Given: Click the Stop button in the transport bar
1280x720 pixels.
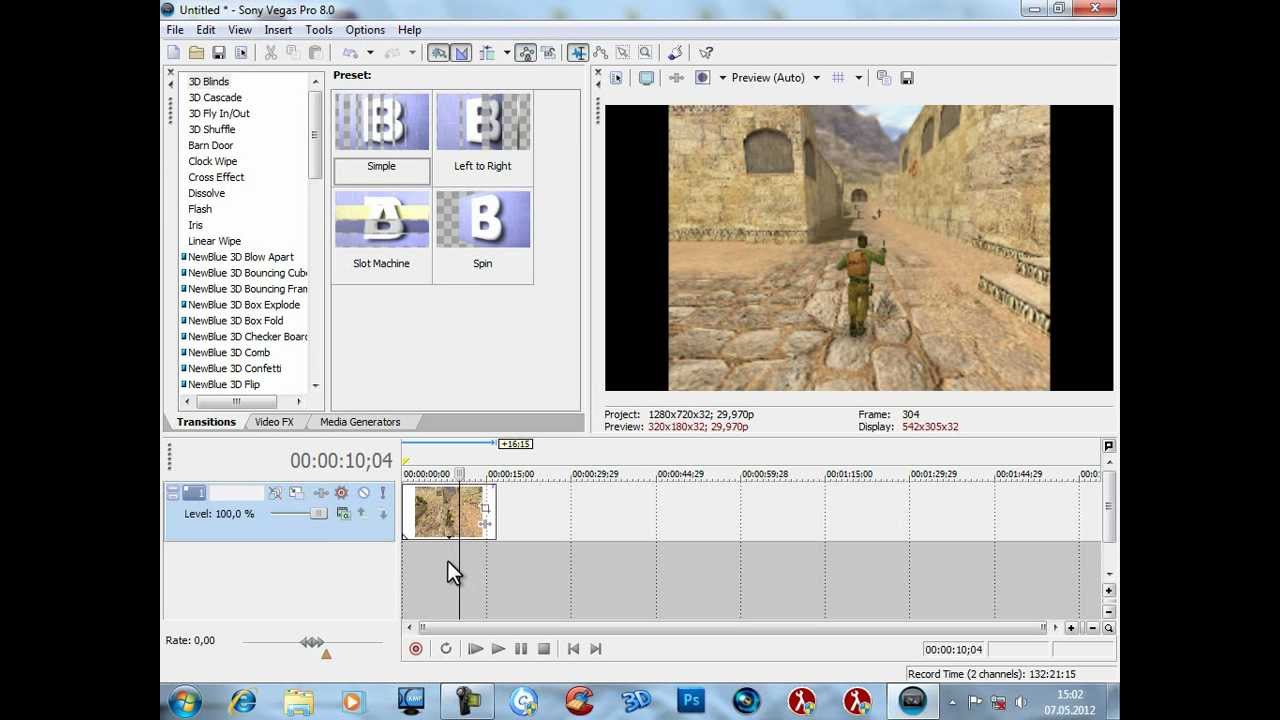Looking at the screenshot, I should coord(543,649).
